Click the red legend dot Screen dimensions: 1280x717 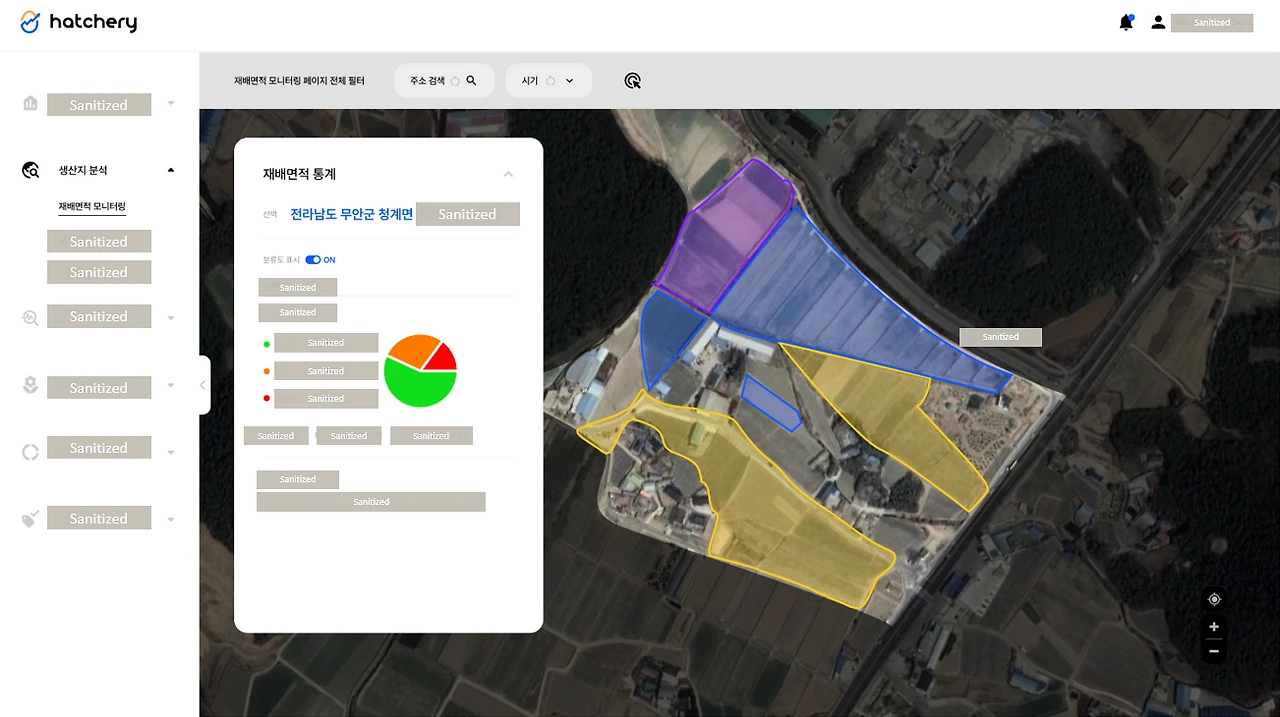(266, 399)
